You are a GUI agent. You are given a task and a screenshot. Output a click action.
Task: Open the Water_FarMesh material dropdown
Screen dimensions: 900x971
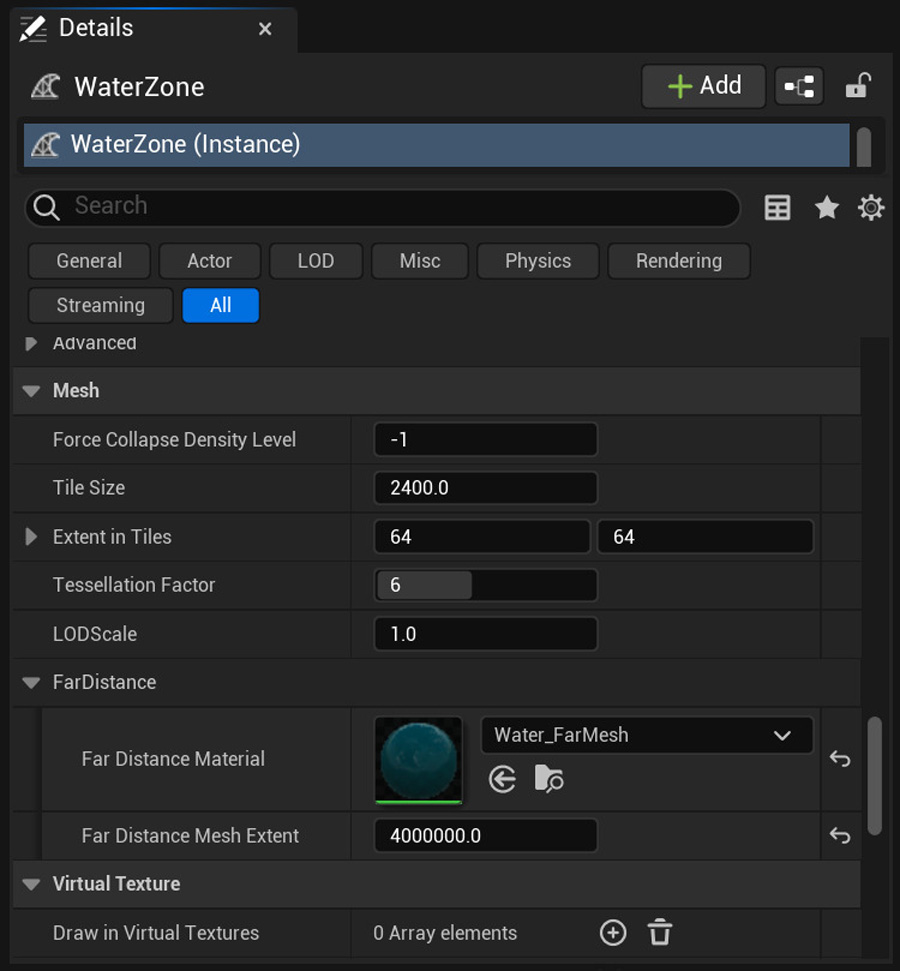point(646,735)
